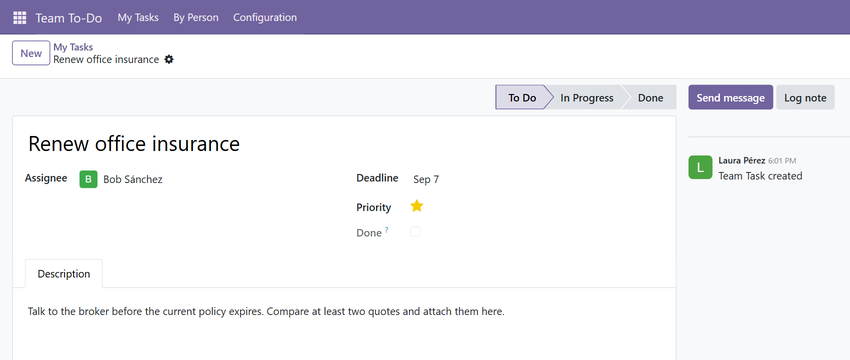Set stage to To Do
The height and width of the screenshot is (360, 850).
tap(523, 98)
